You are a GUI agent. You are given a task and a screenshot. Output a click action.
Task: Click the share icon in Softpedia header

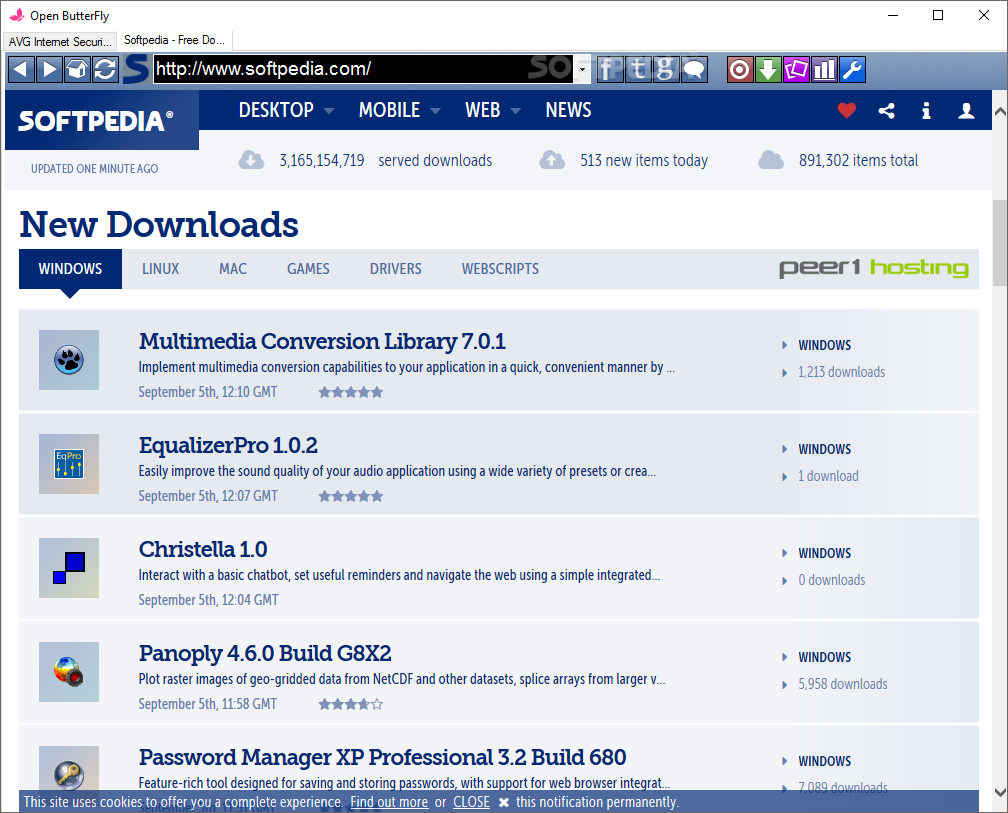[886, 111]
